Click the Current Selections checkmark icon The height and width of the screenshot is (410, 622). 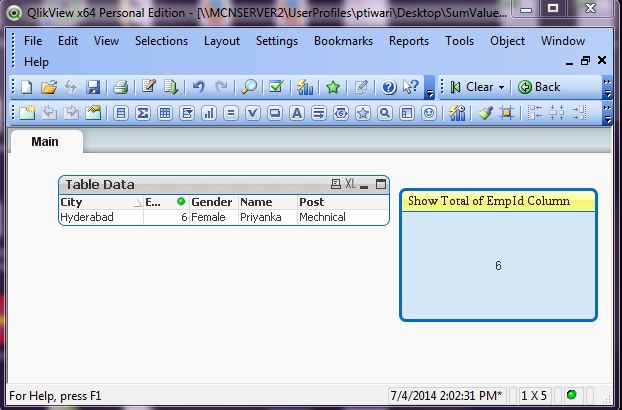(276, 86)
